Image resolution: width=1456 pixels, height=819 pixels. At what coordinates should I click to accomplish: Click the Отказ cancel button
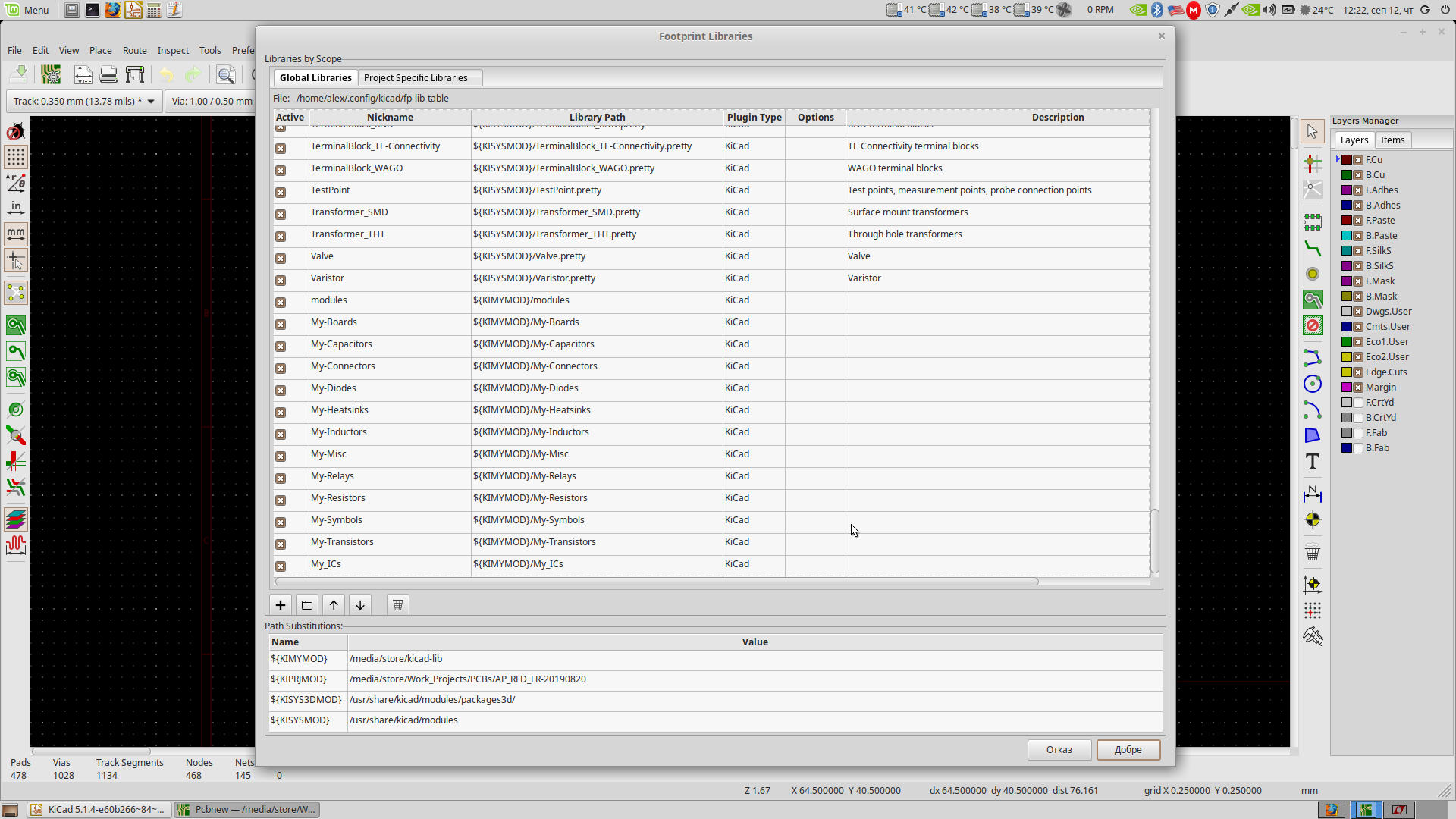pos(1059,749)
